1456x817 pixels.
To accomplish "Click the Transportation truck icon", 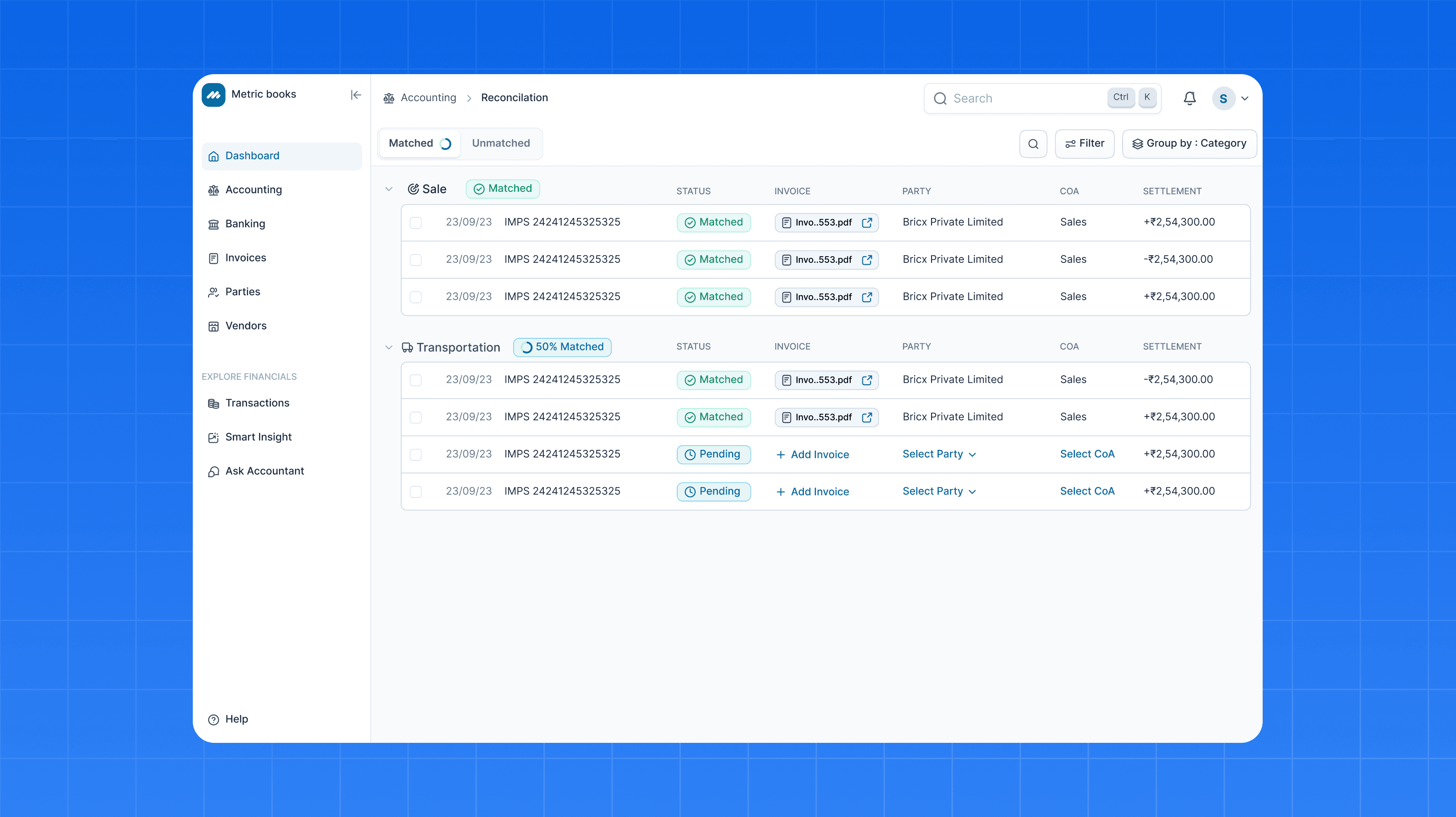I will (x=408, y=347).
